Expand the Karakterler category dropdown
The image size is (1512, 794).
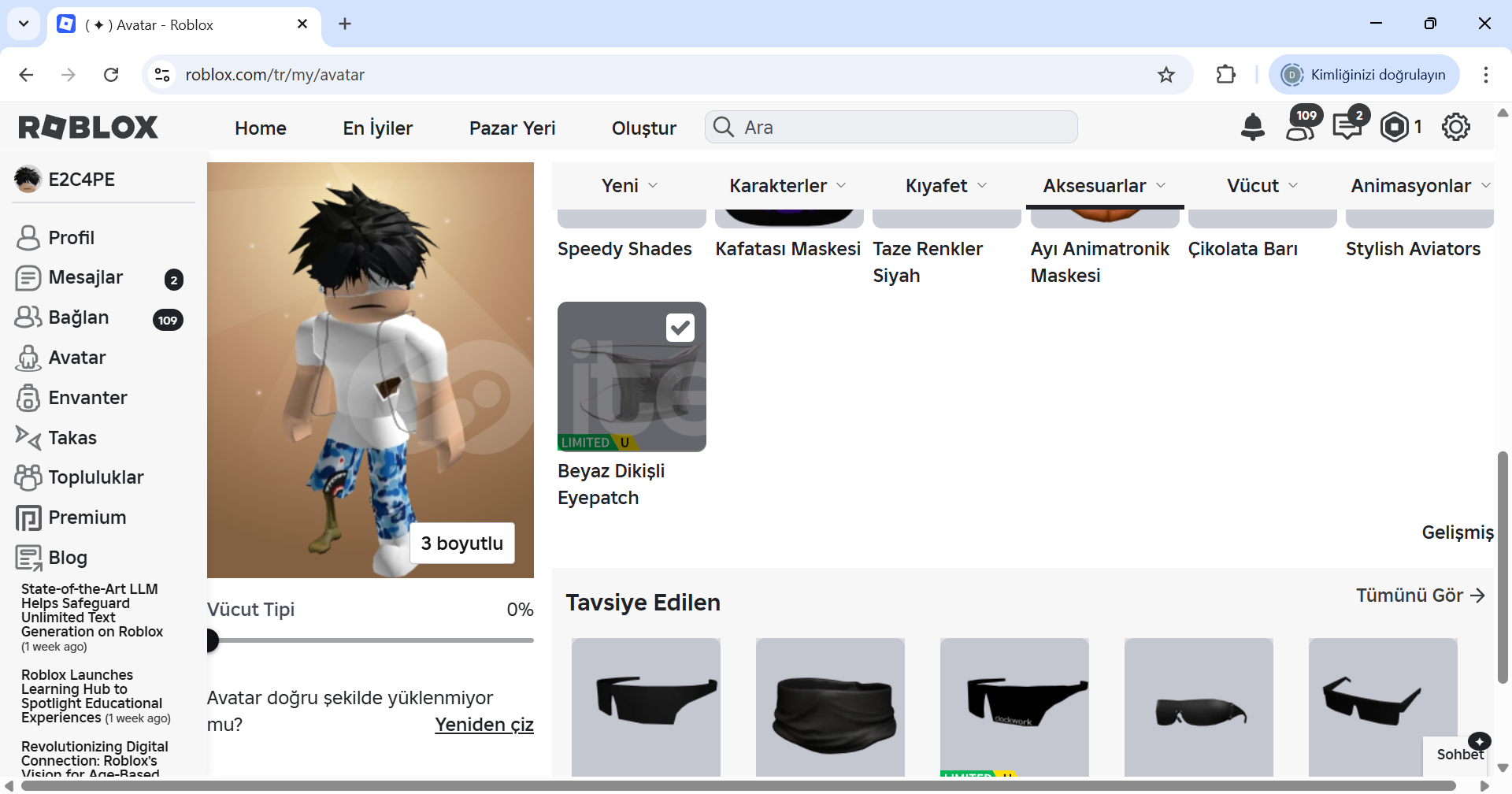pyautogui.click(x=787, y=186)
